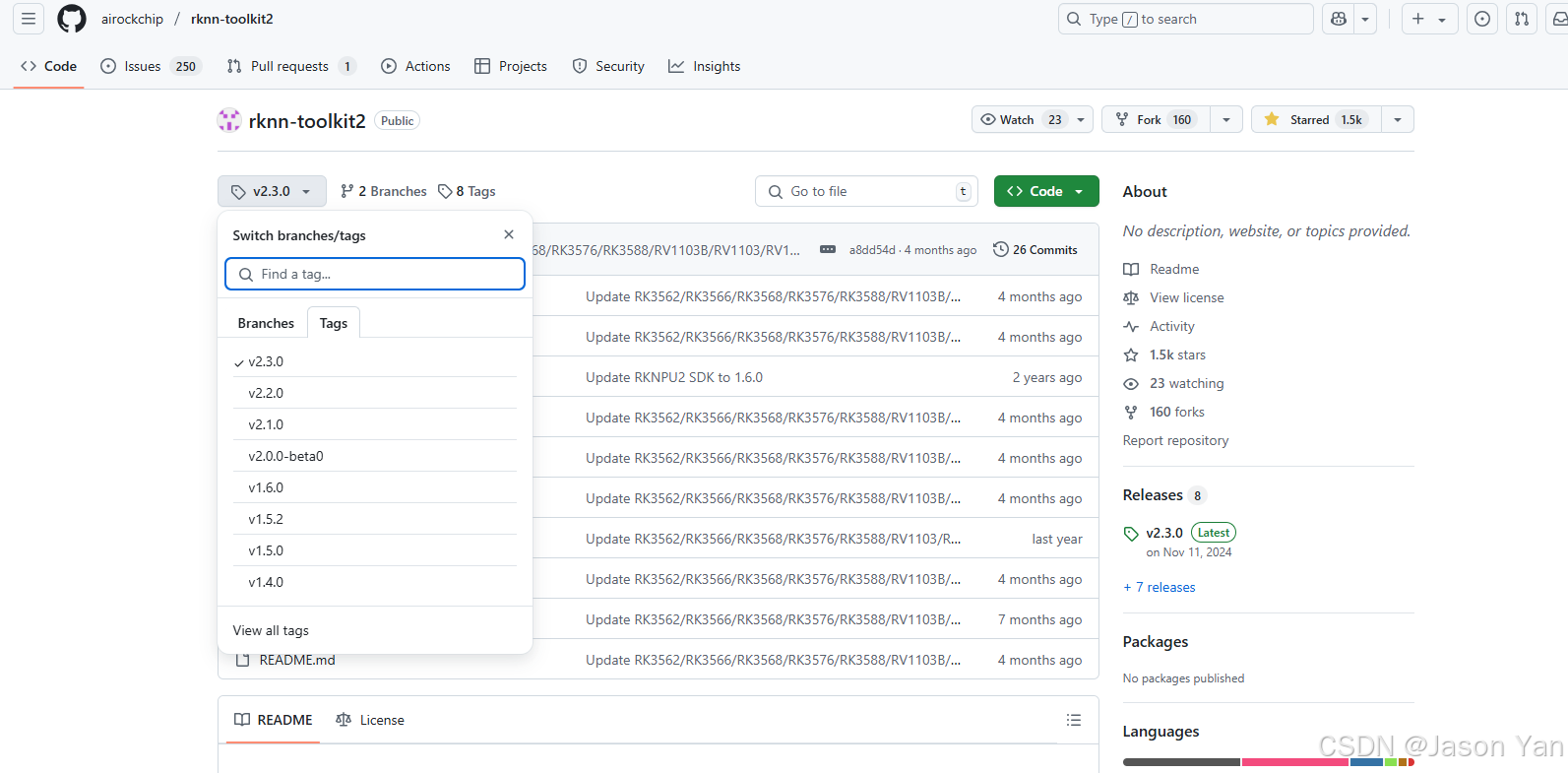This screenshot has height=773, width=1568.
Task: Select tag v1.5.2
Action: 375,519
